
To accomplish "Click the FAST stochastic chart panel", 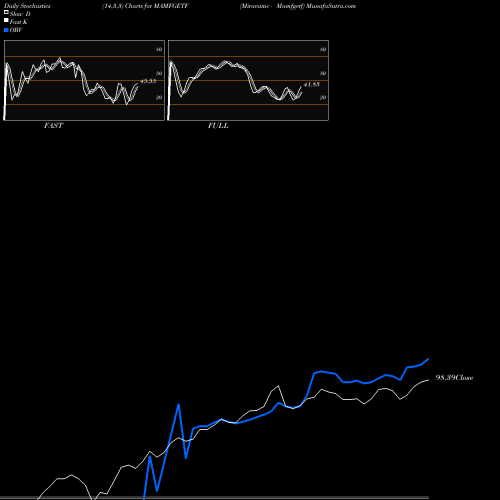I will click(x=84, y=80).
